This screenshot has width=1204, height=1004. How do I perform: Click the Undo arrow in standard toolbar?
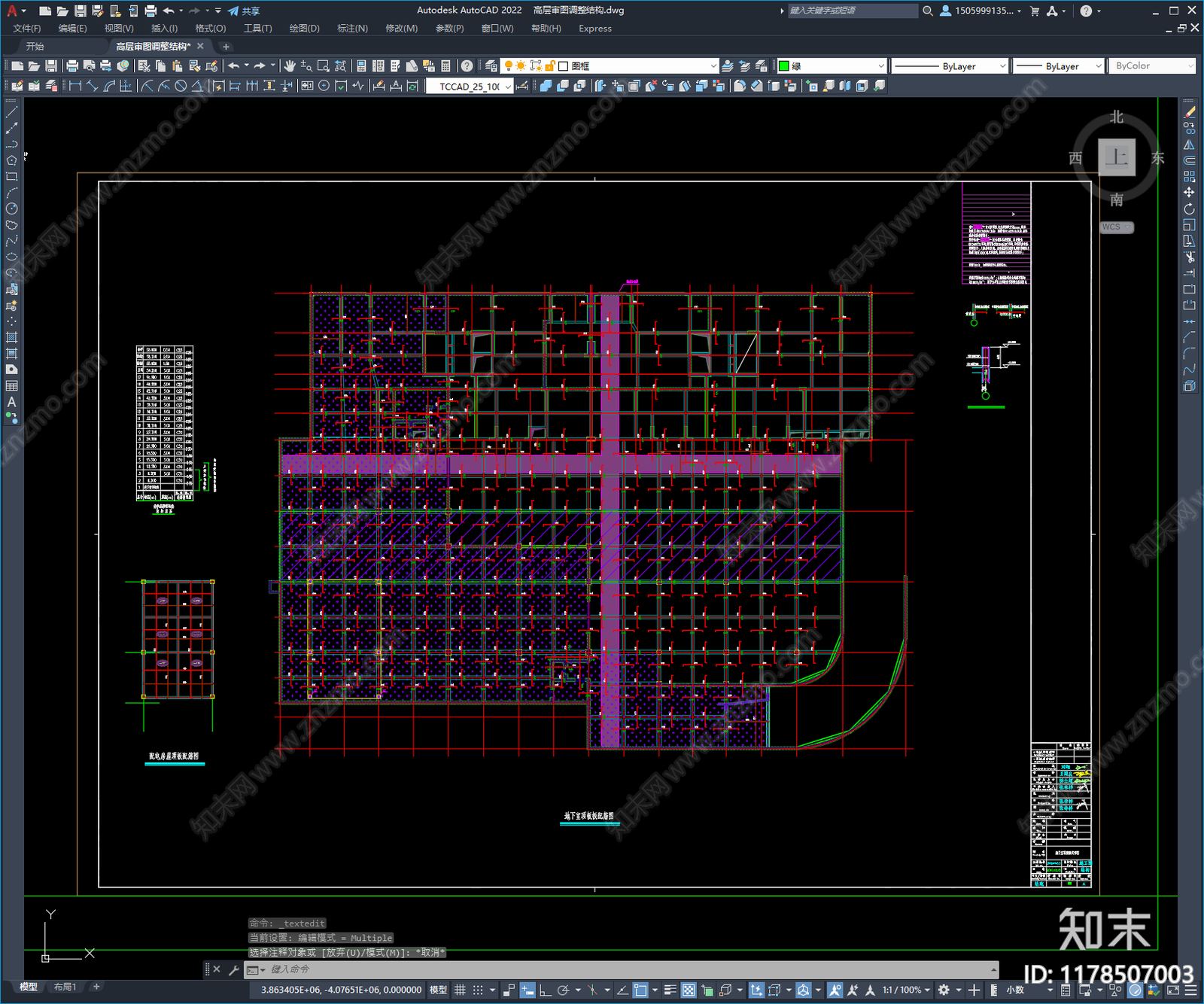pos(234,66)
